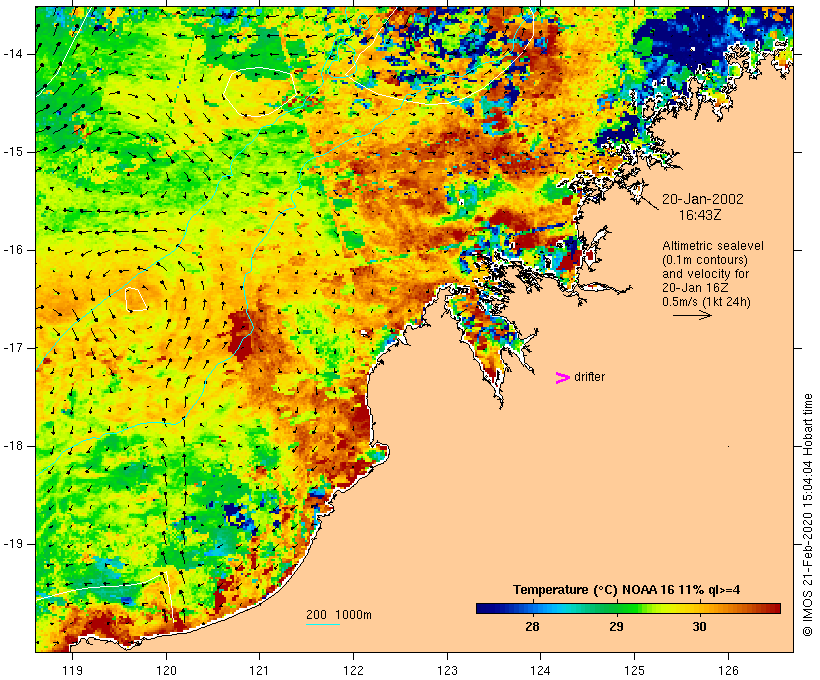Click the small white closed contour near 119.7, -16.5
Viewport: 820px width, 680px height.
(x=135, y=299)
